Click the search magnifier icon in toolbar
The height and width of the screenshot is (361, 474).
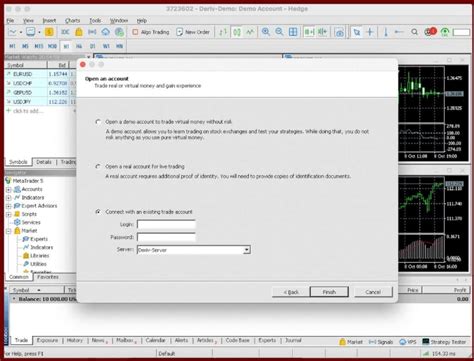point(414,32)
